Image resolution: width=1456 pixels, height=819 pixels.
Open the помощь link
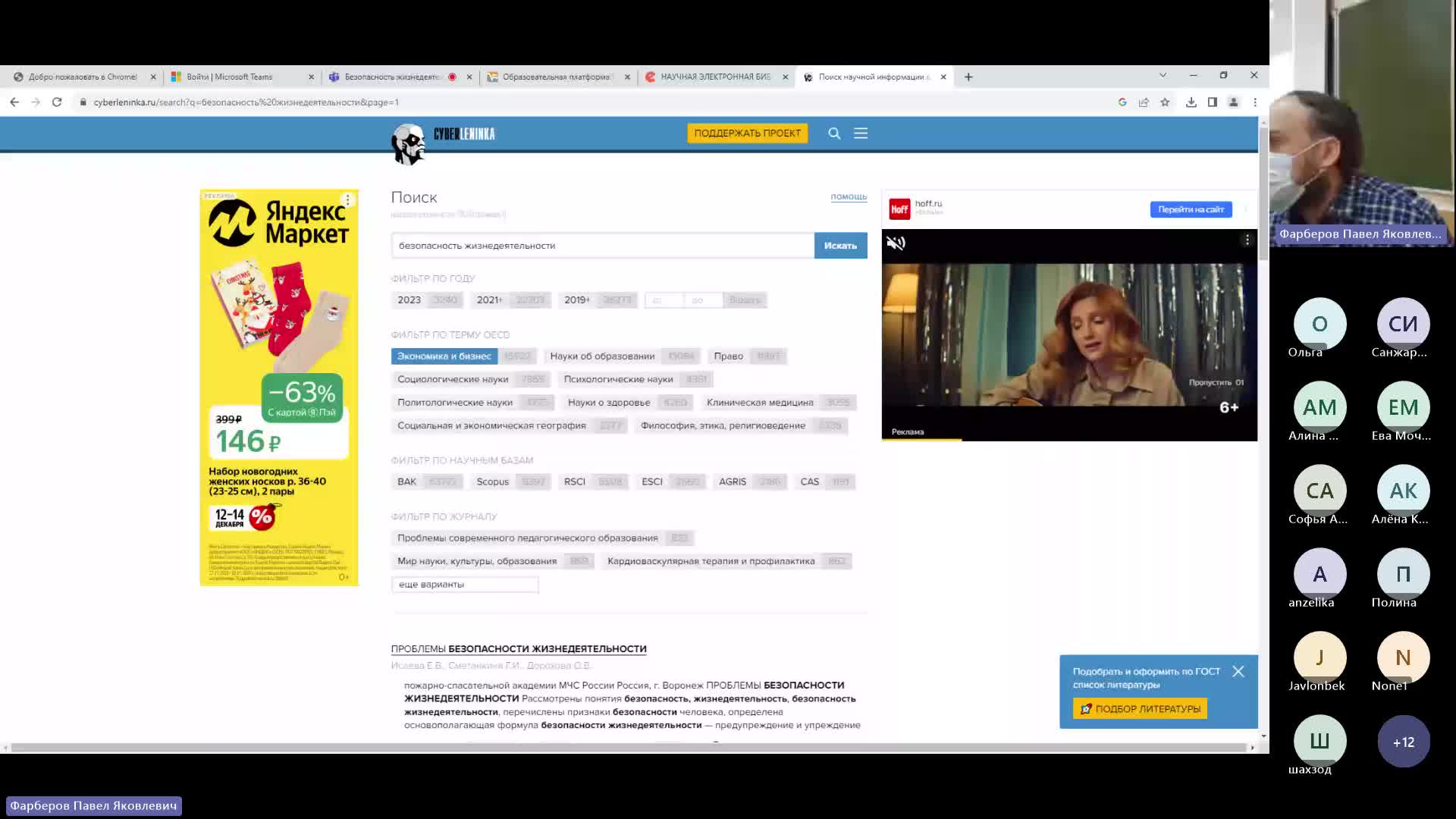coord(849,196)
